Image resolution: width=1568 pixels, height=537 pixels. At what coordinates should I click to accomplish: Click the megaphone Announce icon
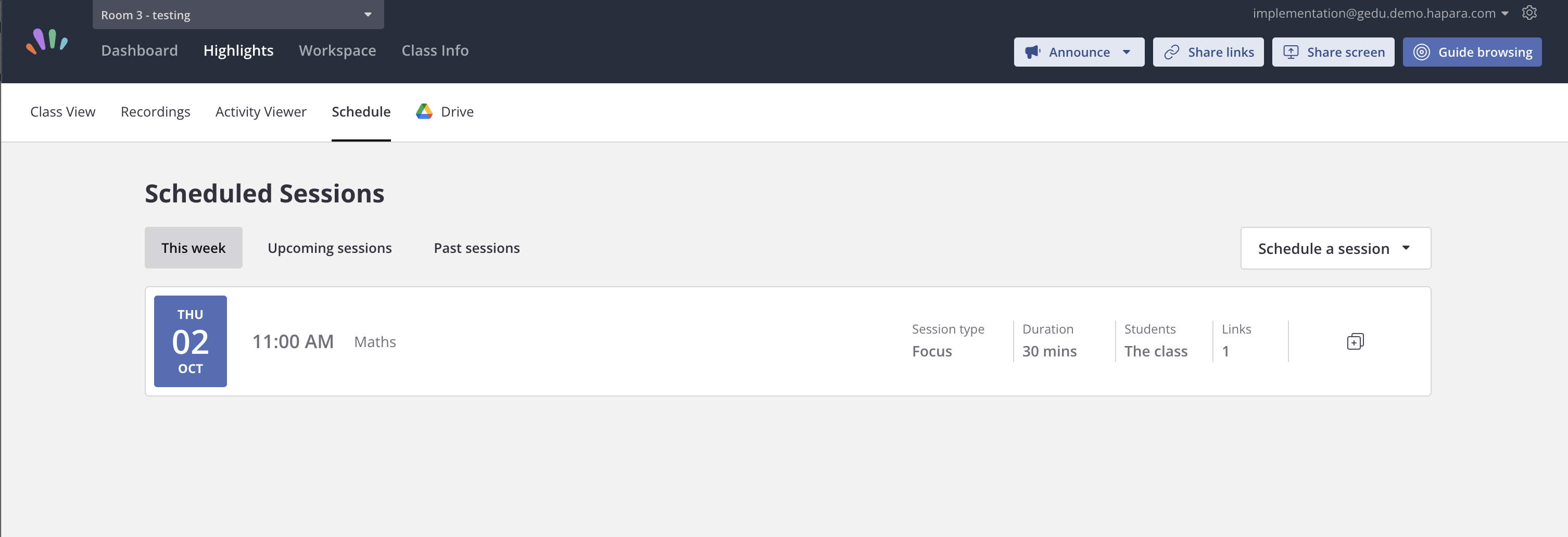click(x=1032, y=53)
